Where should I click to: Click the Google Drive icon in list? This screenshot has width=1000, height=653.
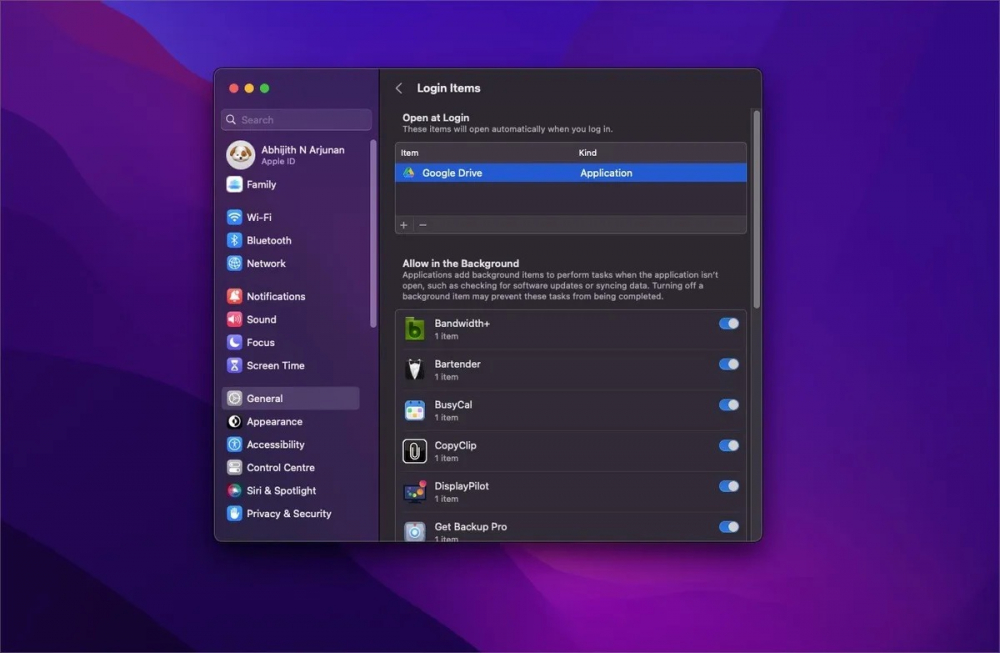[x=409, y=173]
